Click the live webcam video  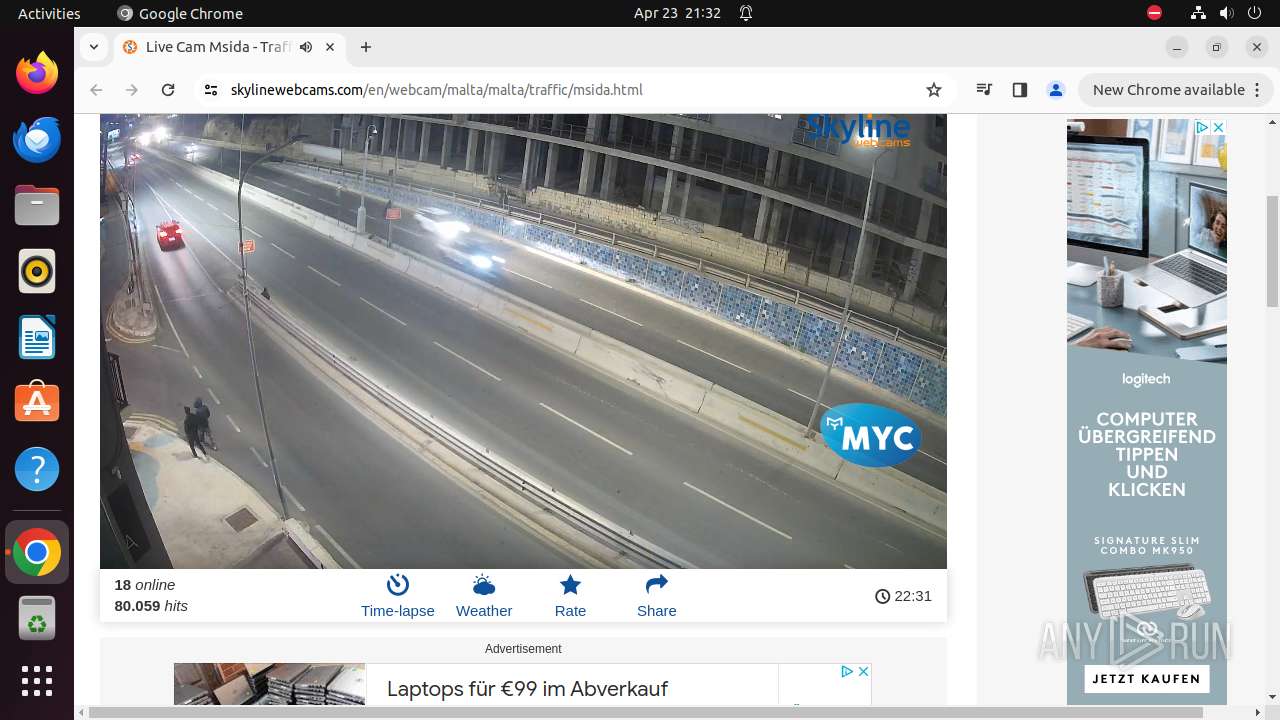coord(523,341)
